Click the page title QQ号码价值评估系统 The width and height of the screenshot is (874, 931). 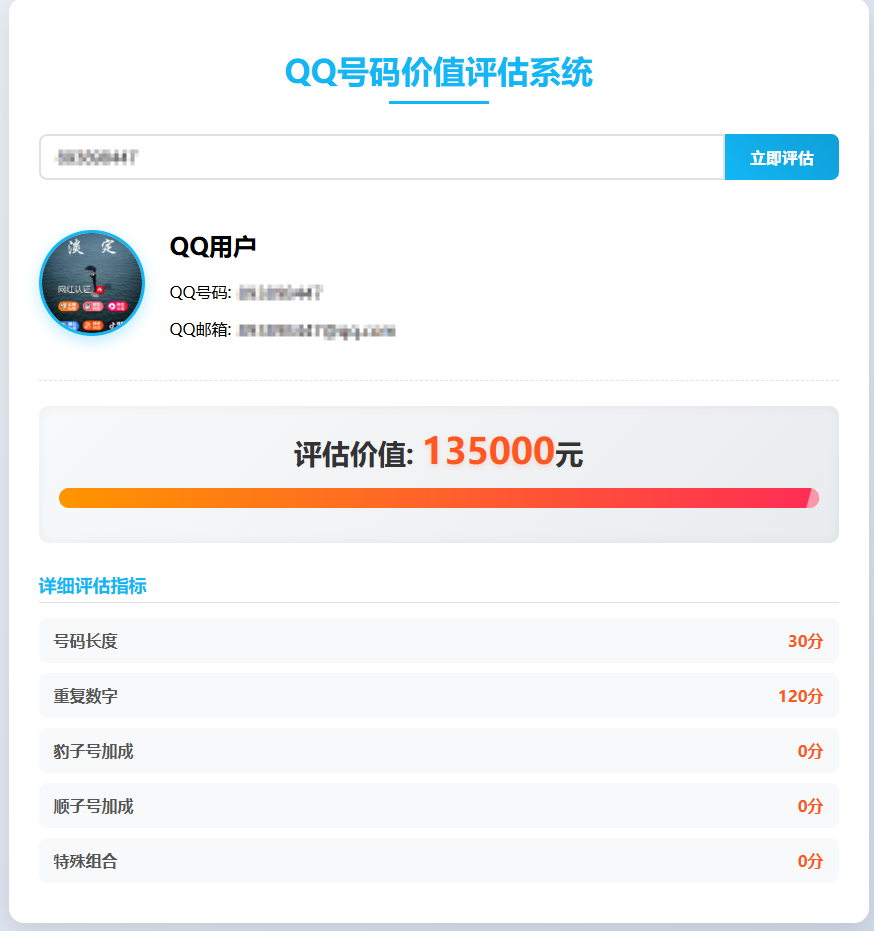(x=437, y=72)
